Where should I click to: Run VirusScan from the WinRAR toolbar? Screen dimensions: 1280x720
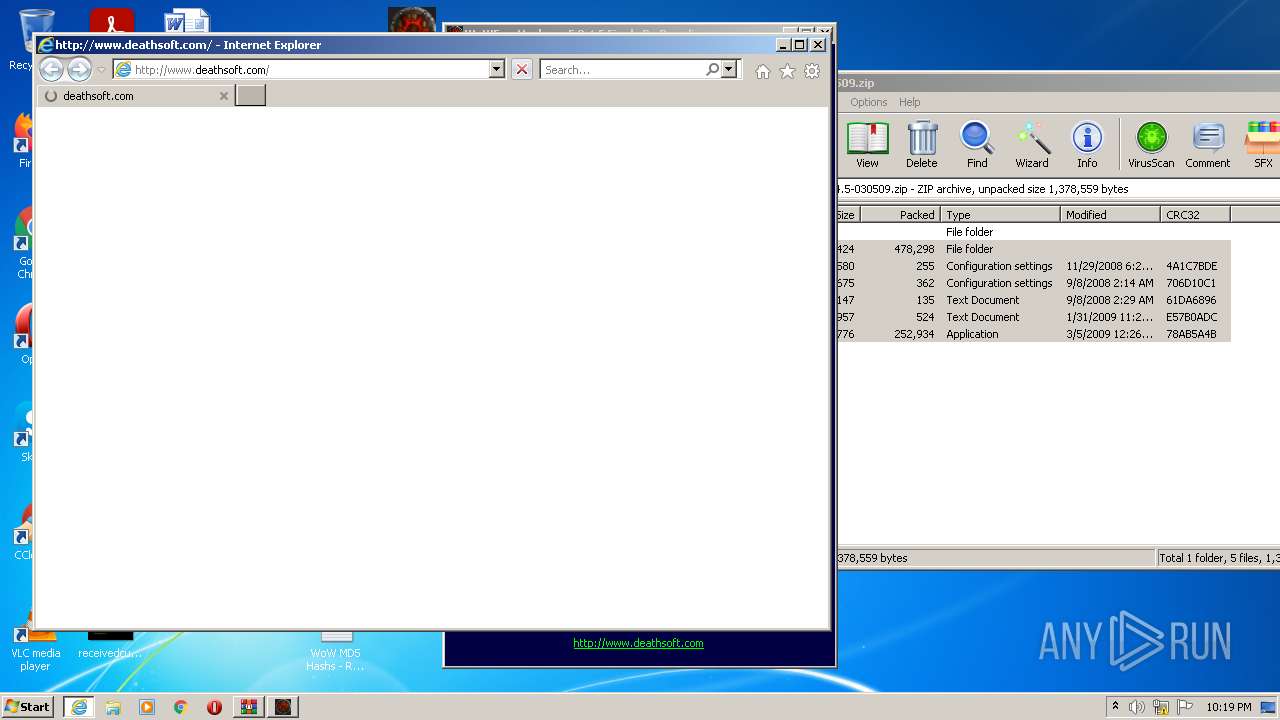tap(1151, 145)
